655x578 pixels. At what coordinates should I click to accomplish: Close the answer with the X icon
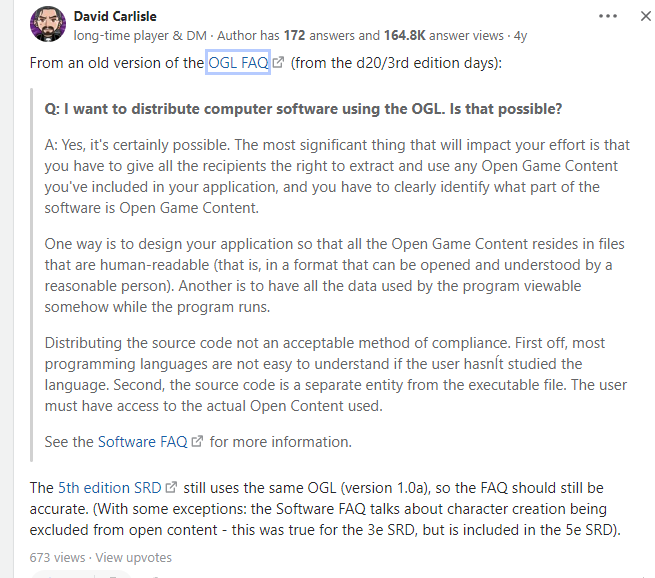pos(645,16)
